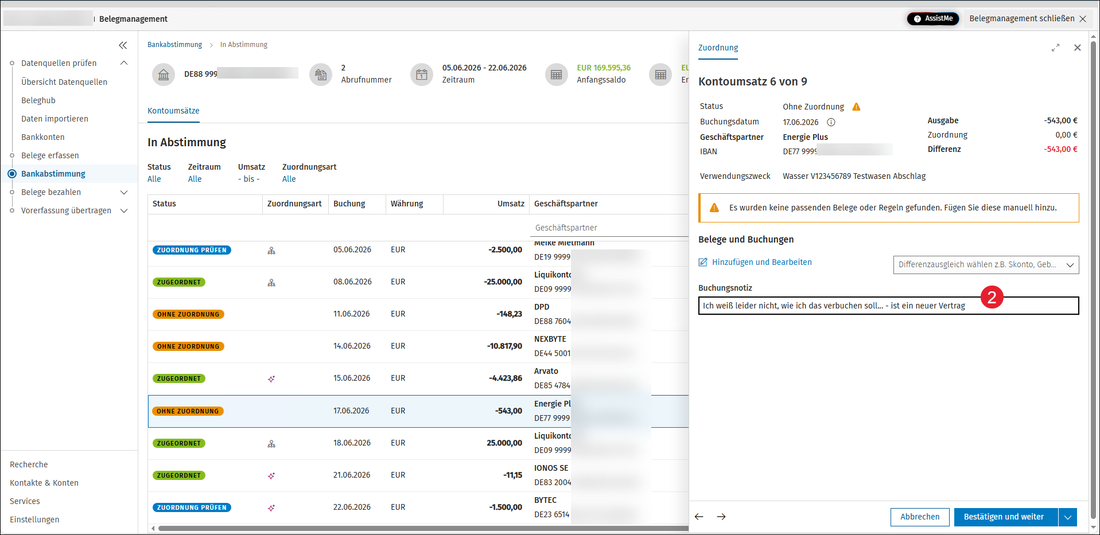This screenshot has width=1100, height=535.
Task: Close the Zuordnung panel
Action: (1078, 48)
